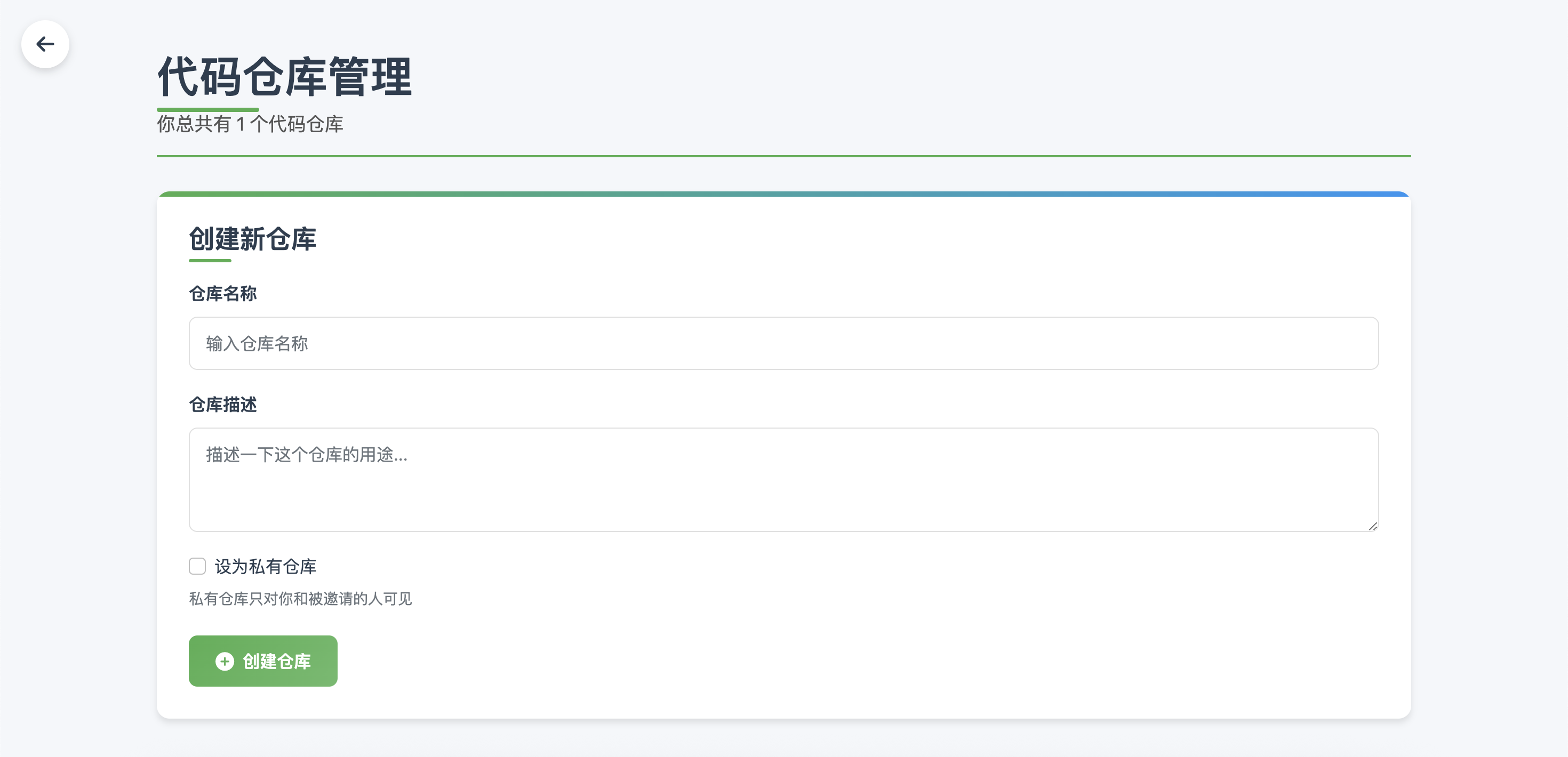Screen dimensions: 1568x757
Task: Click the plus icon on 创建仓库 button
Action: (225, 662)
